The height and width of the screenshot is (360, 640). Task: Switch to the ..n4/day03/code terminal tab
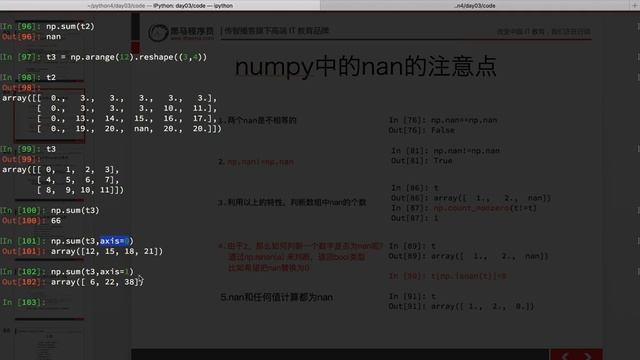[475, 5]
